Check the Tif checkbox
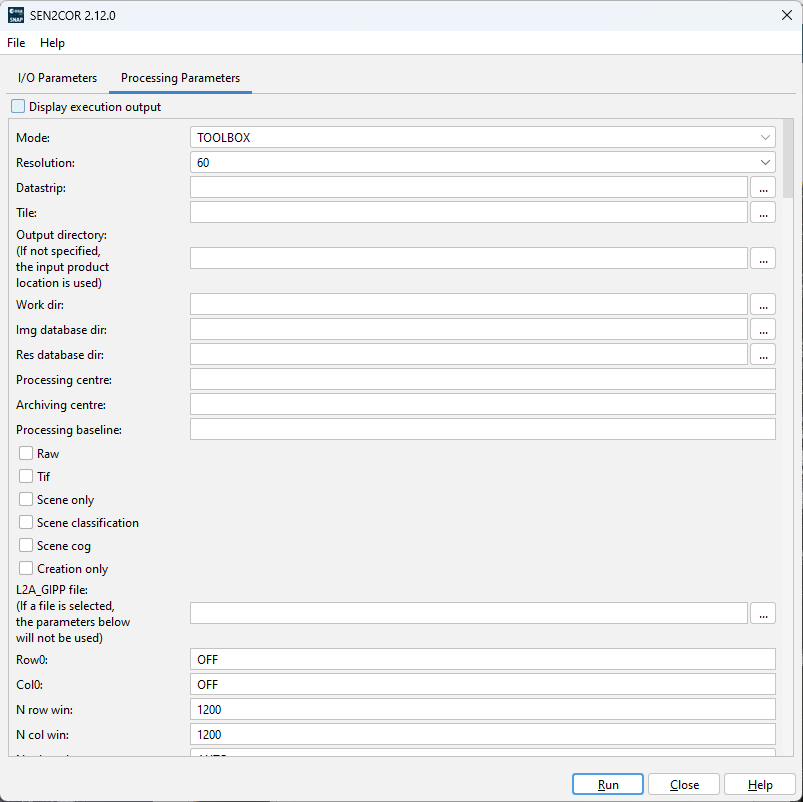 pyautogui.click(x=26, y=476)
